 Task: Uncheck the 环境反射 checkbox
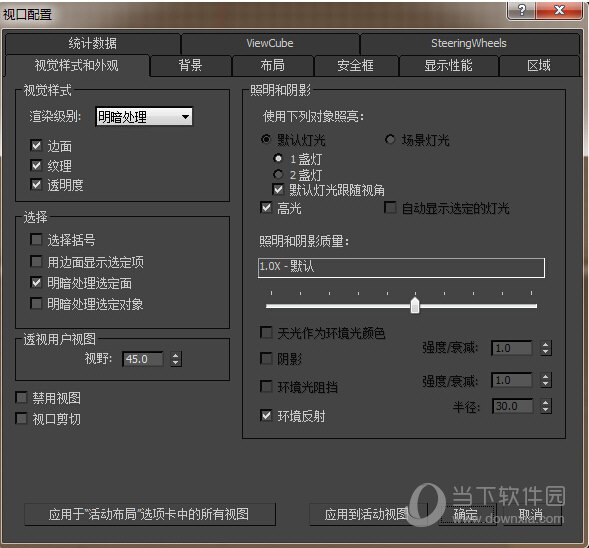(x=266, y=415)
